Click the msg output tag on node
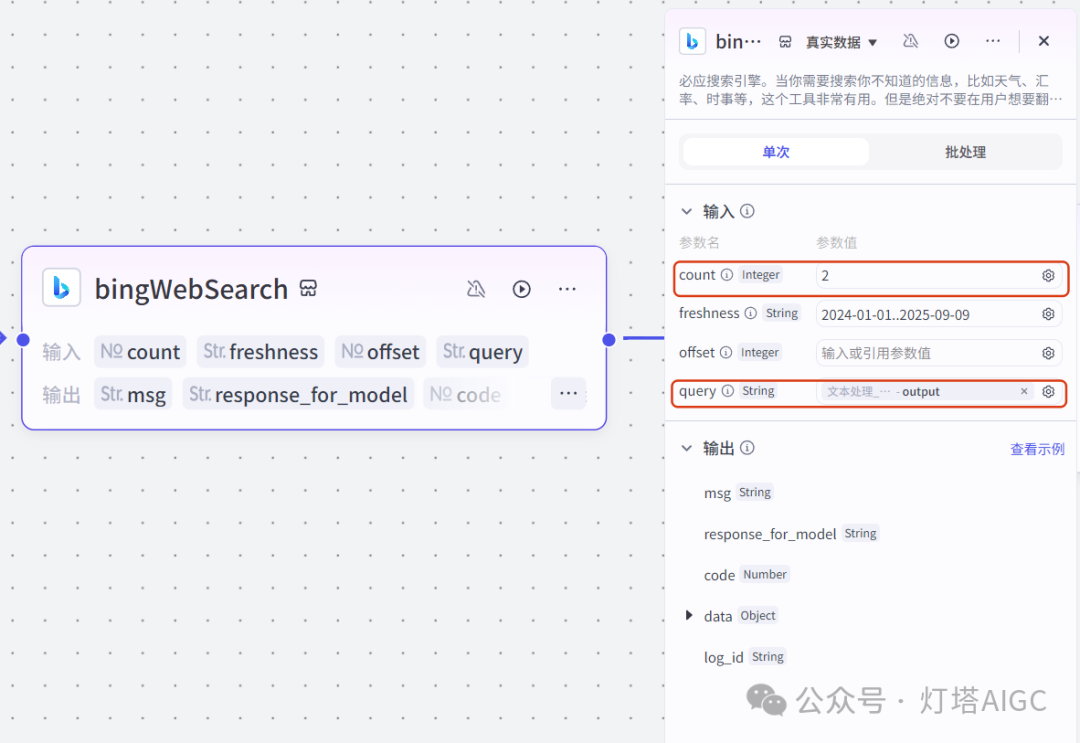Image resolution: width=1080 pixels, height=743 pixels. [x=133, y=394]
